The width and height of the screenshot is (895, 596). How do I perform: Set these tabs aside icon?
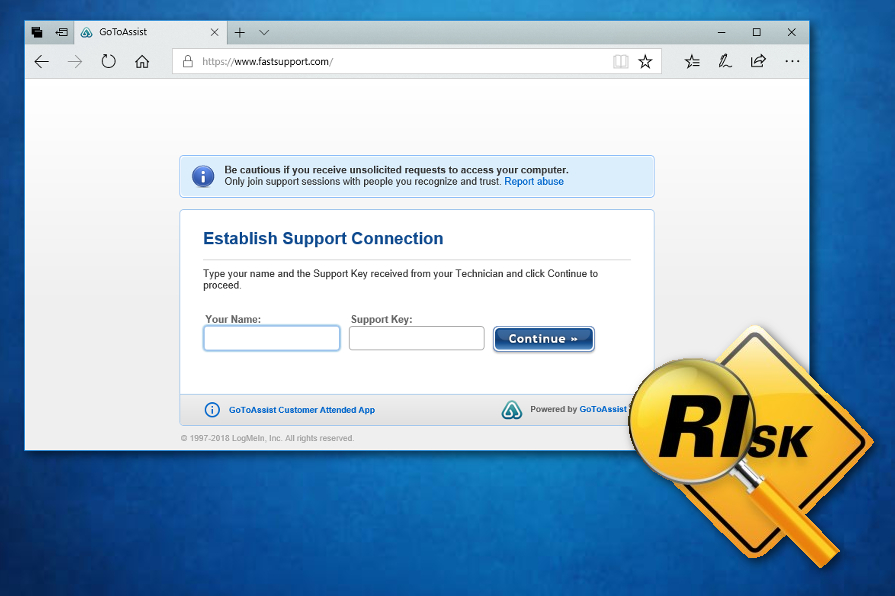62,33
